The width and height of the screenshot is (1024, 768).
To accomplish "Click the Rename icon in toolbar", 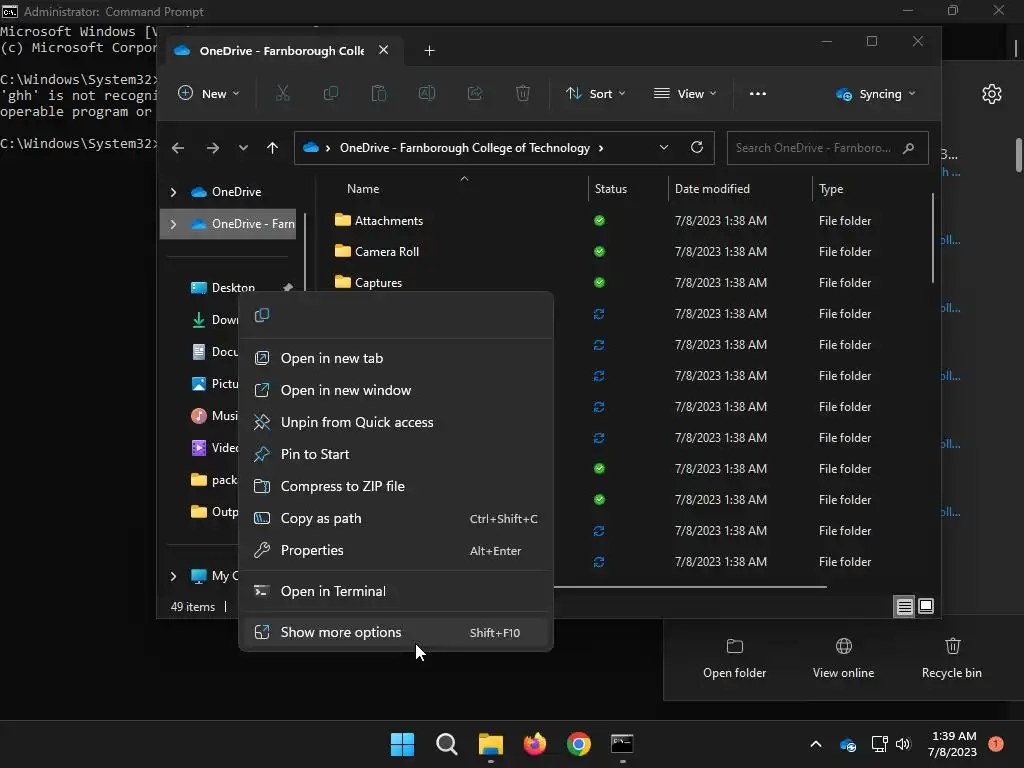I will click(x=426, y=93).
